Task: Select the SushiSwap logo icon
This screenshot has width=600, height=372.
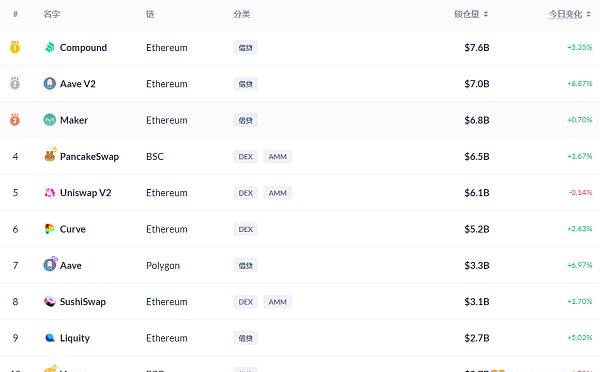Action: click(50, 302)
